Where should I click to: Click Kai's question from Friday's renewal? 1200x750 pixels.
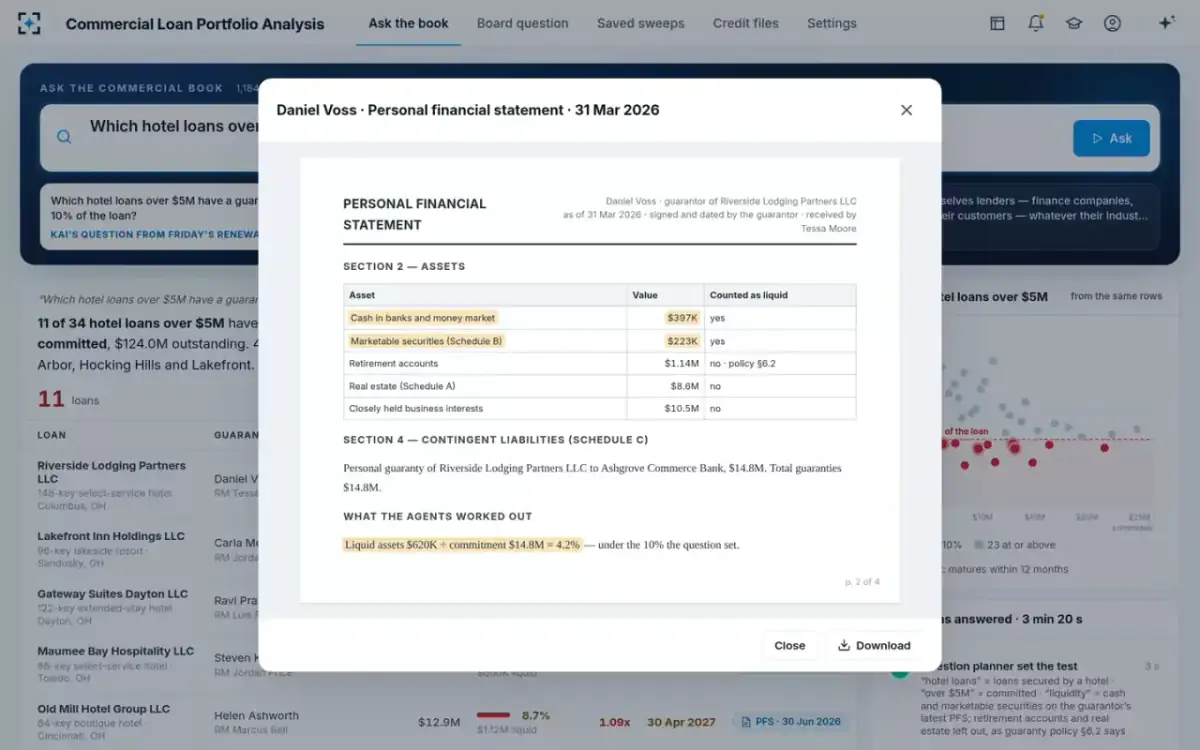click(x=154, y=235)
